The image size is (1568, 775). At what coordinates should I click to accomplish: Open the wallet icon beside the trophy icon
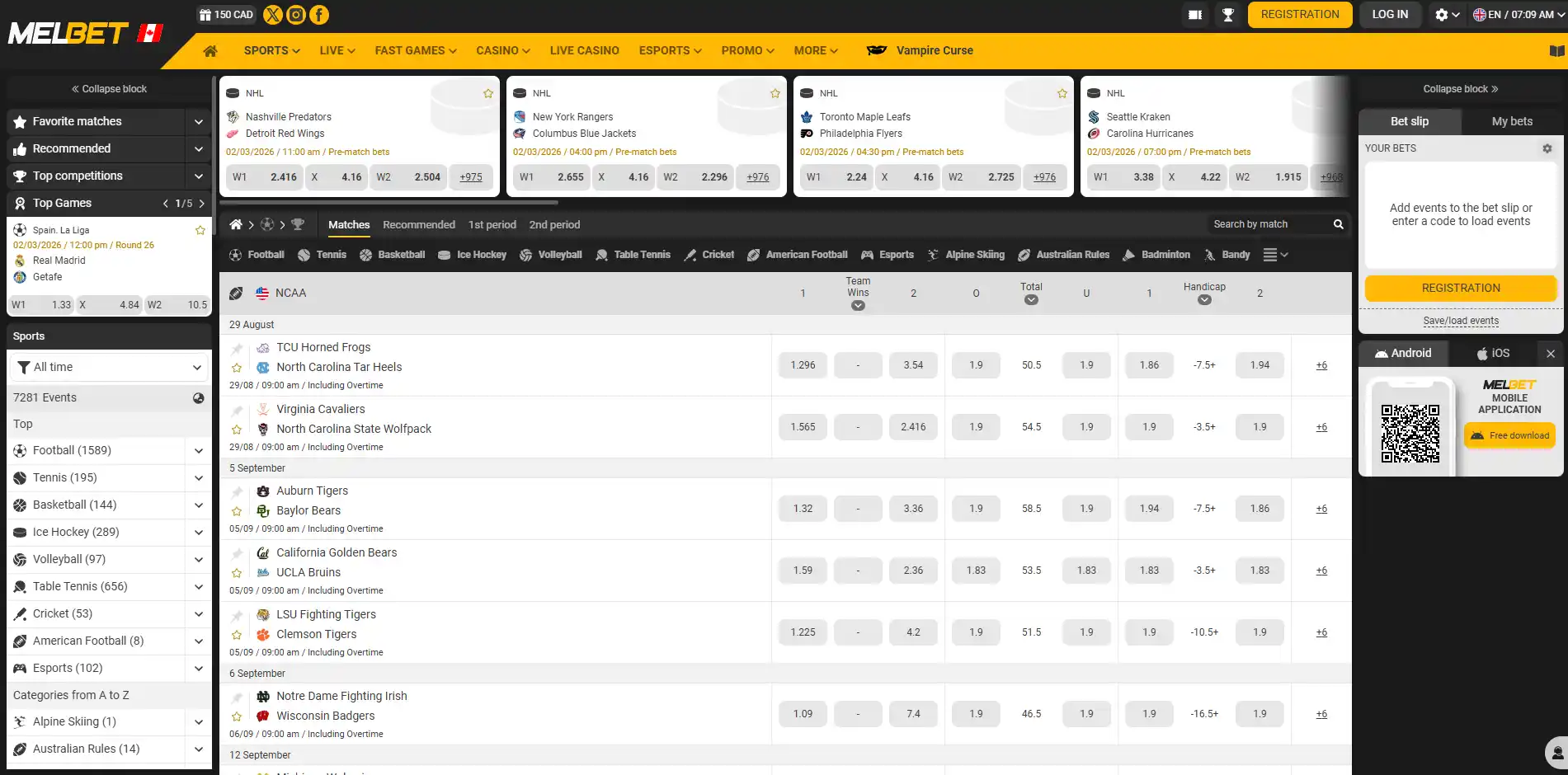[x=1195, y=14]
